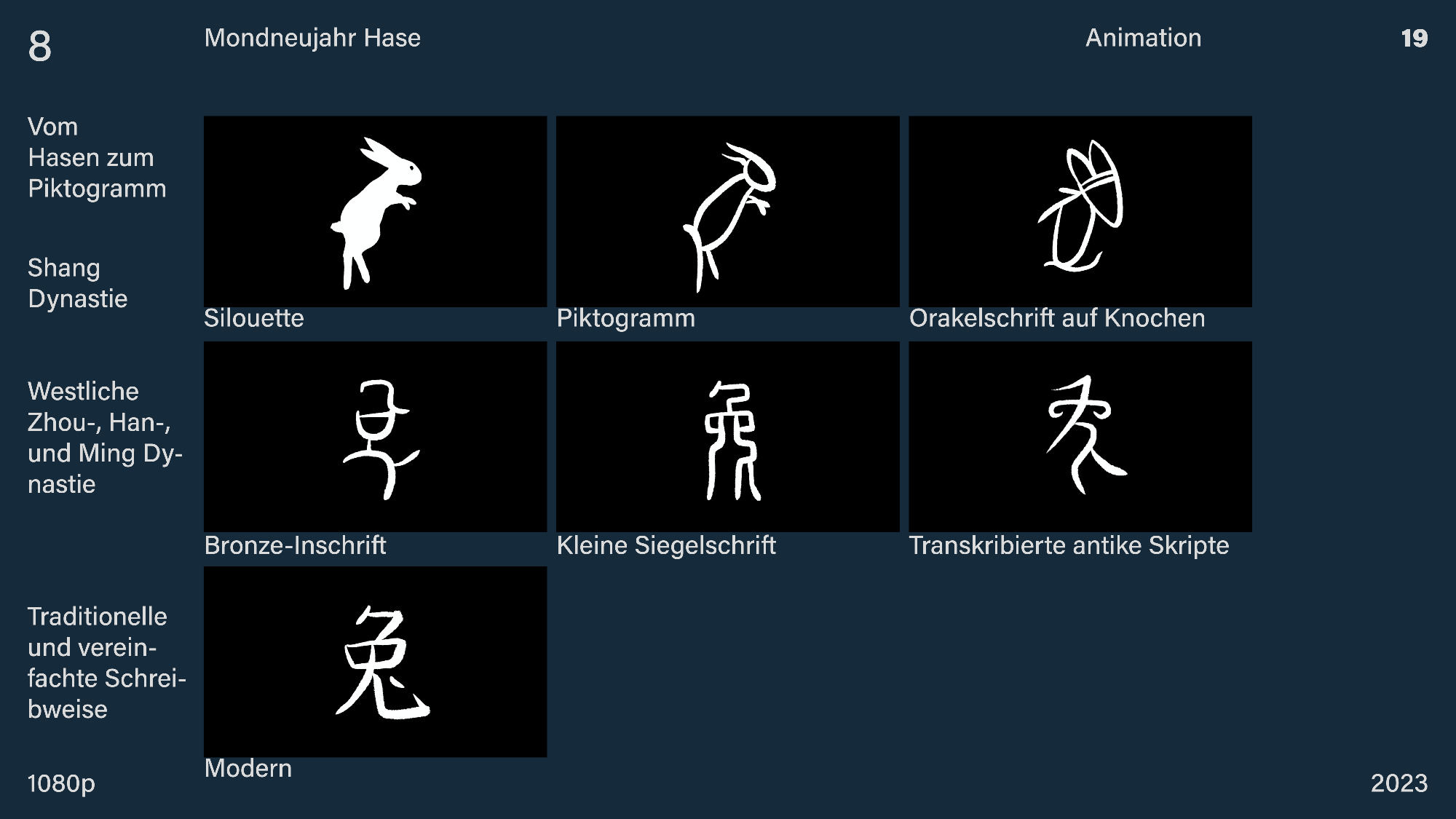
Task: Click the white rabbit silhouette image
Action: pos(375,211)
